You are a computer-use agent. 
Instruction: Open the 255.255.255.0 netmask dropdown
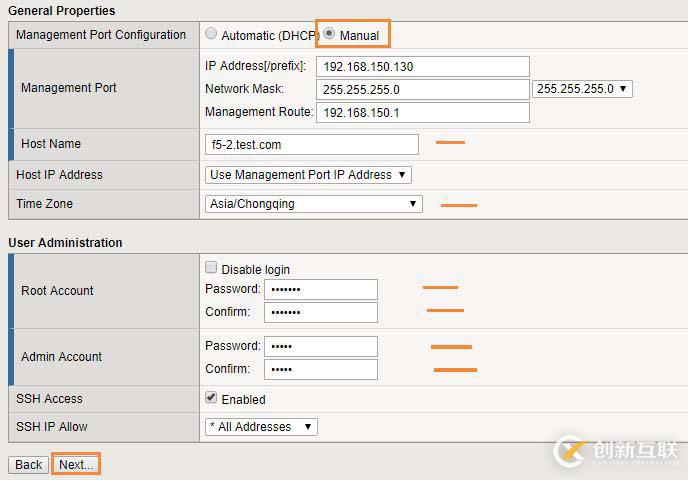coord(582,89)
